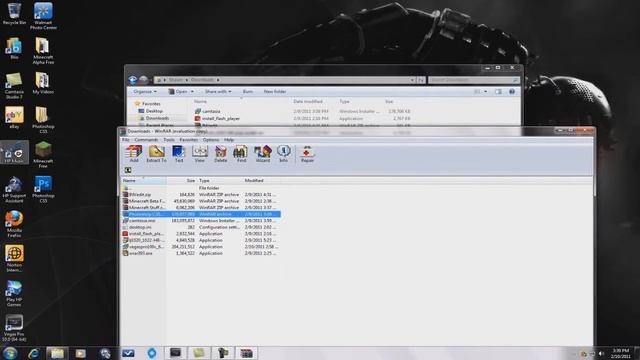This screenshot has width=640, height=360.
Task: Select the install_flash_player row in WinRAR
Action: [201, 234]
